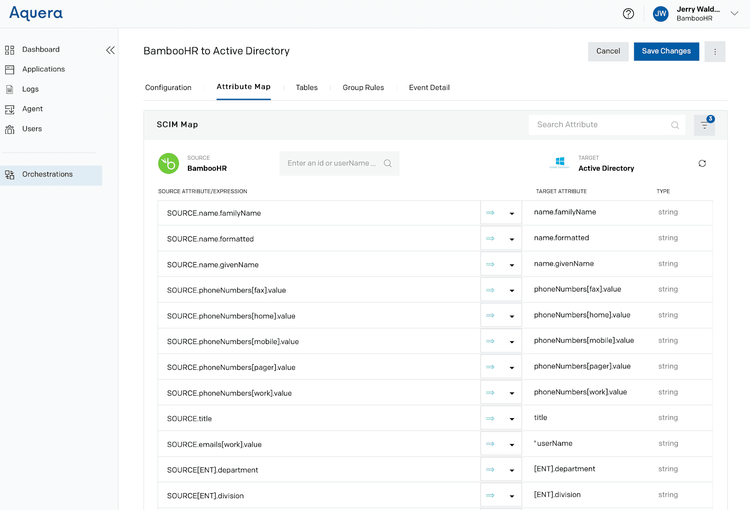750x510 pixels.
Task: Open the filter icon with badge
Action: (705, 125)
